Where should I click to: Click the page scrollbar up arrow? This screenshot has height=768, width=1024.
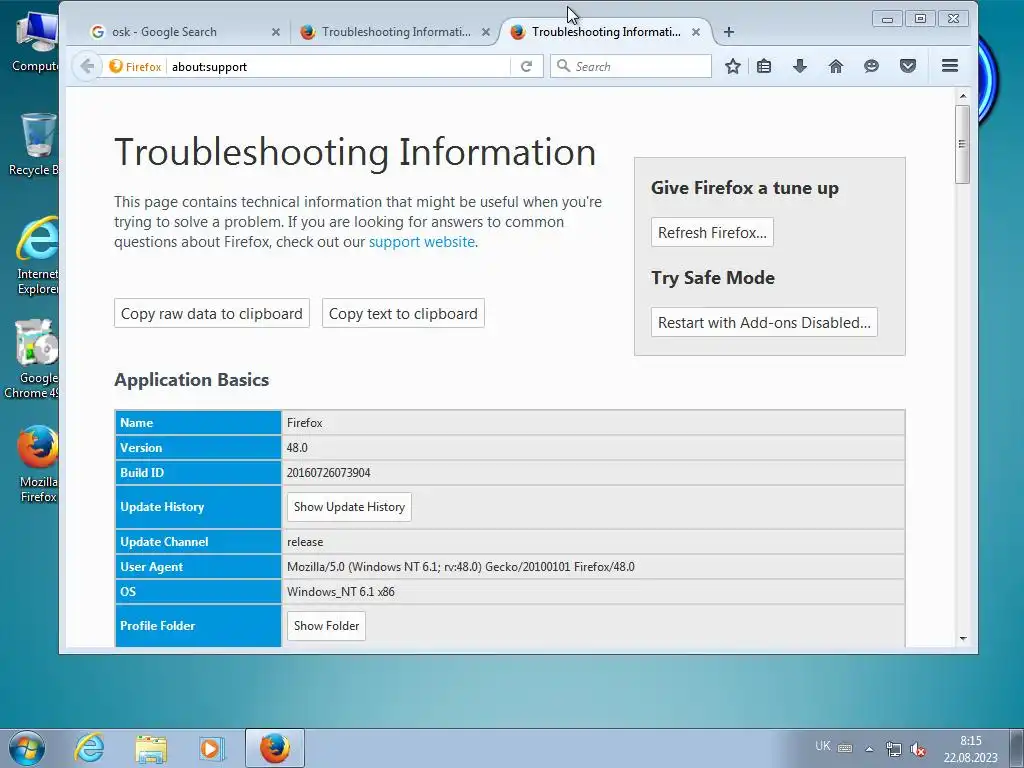pyautogui.click(x=963, y=96)
